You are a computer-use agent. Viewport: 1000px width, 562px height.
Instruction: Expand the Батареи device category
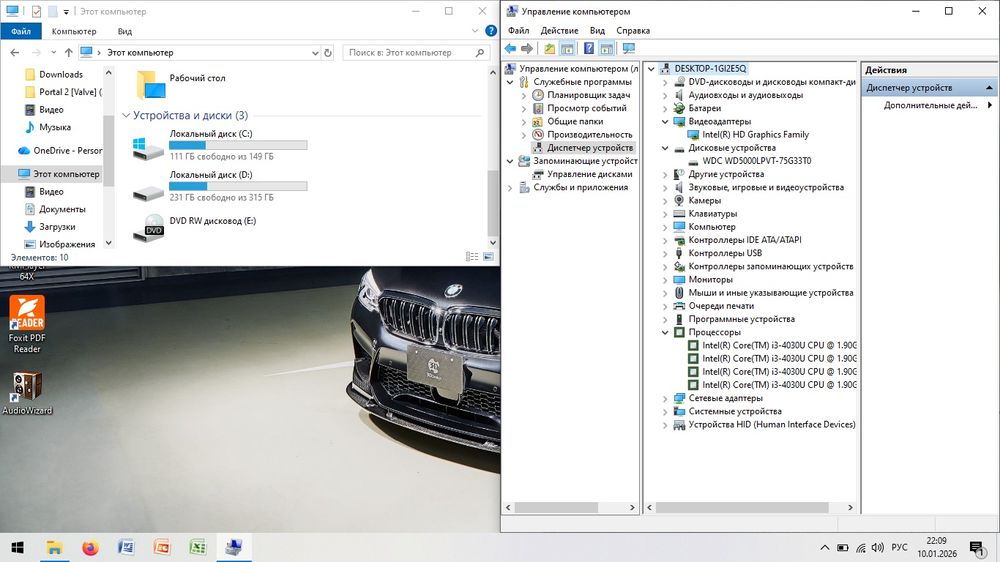(x=665, y=108)
